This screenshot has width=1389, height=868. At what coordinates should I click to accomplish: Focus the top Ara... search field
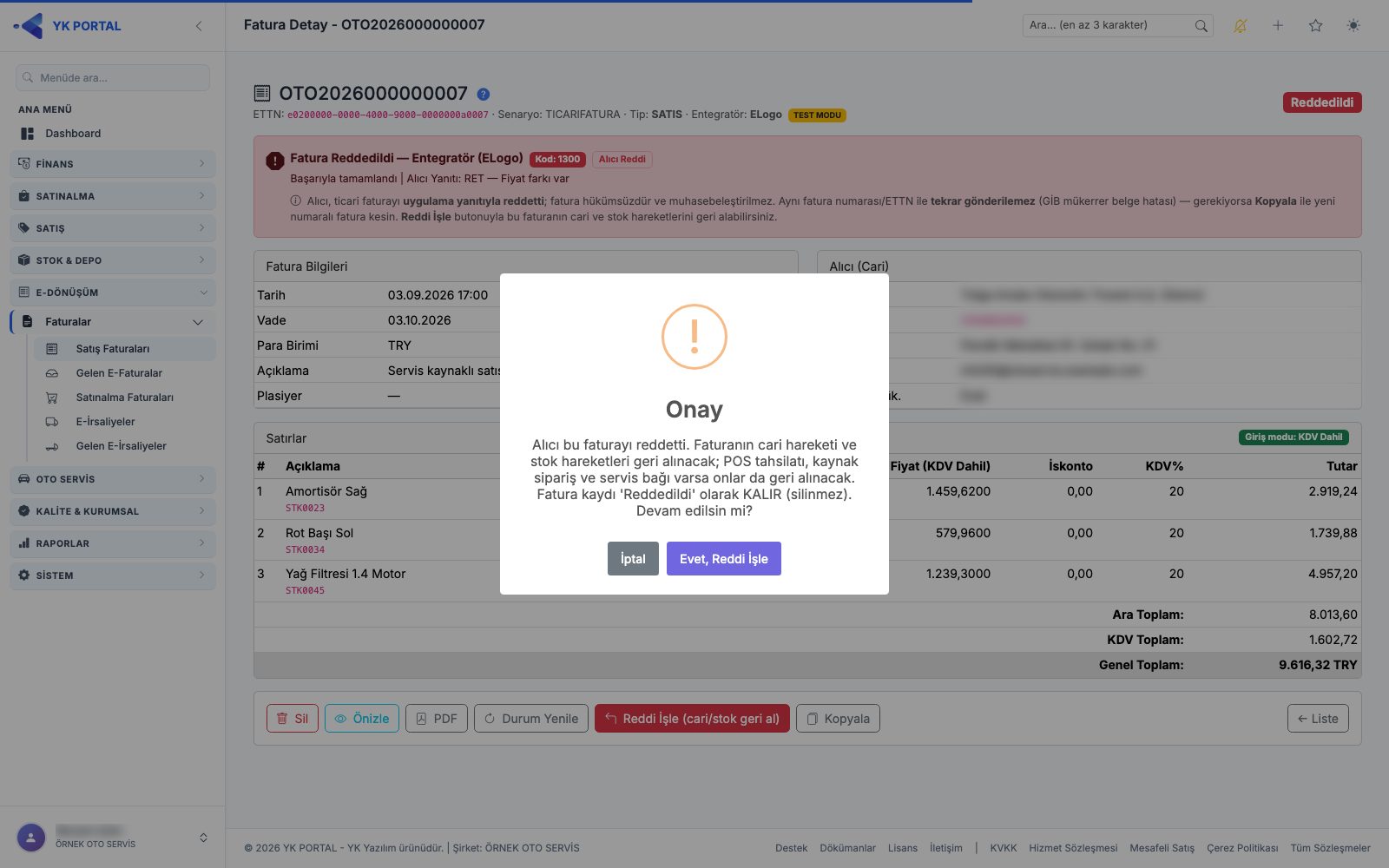[1118, 26]
